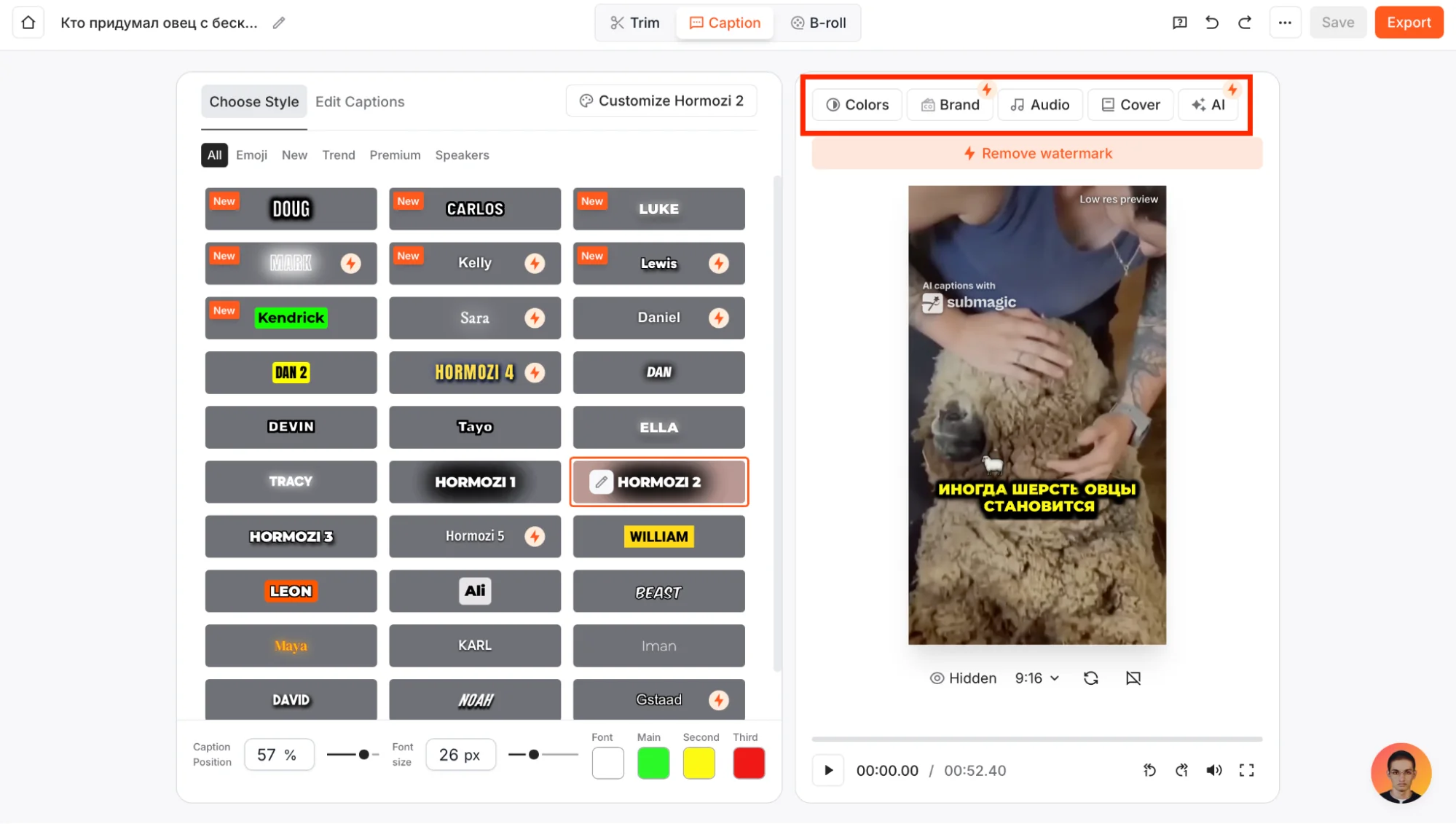Go to the home screen icon
Viewport: 1456px width, 824px height.
pos(28,23)
